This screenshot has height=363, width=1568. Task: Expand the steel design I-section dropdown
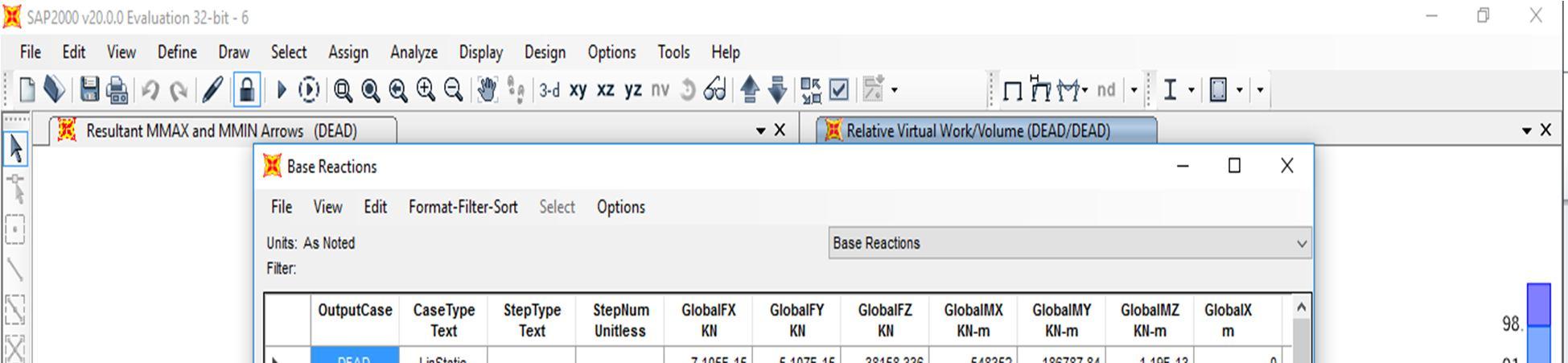(x=1191, y=90)
